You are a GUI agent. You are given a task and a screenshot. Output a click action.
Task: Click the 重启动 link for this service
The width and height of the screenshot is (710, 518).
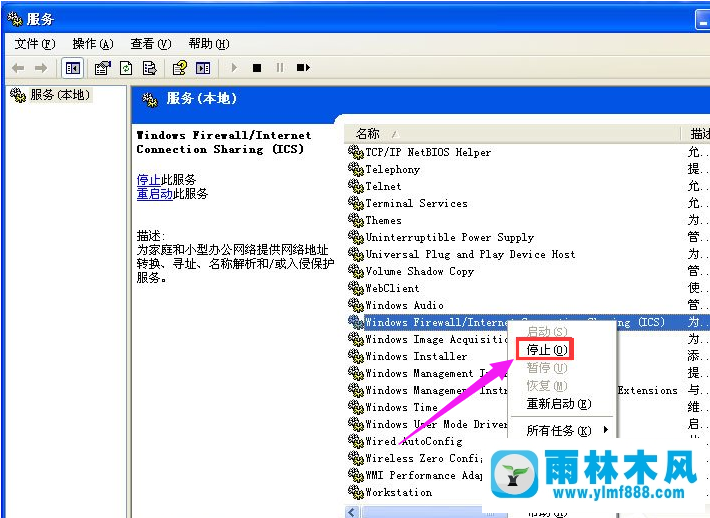tap(154, 194)
